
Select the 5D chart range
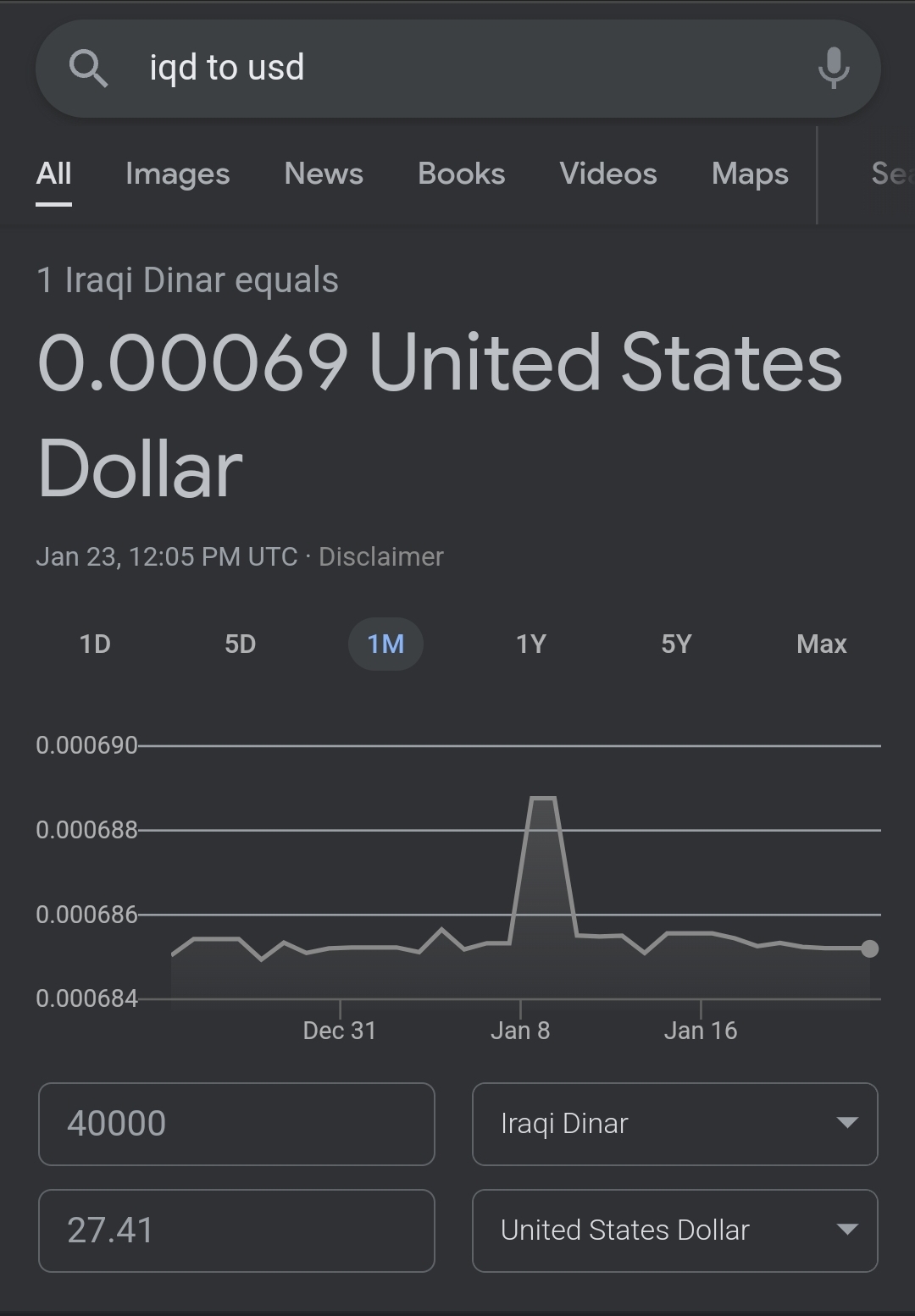point(240,644)
